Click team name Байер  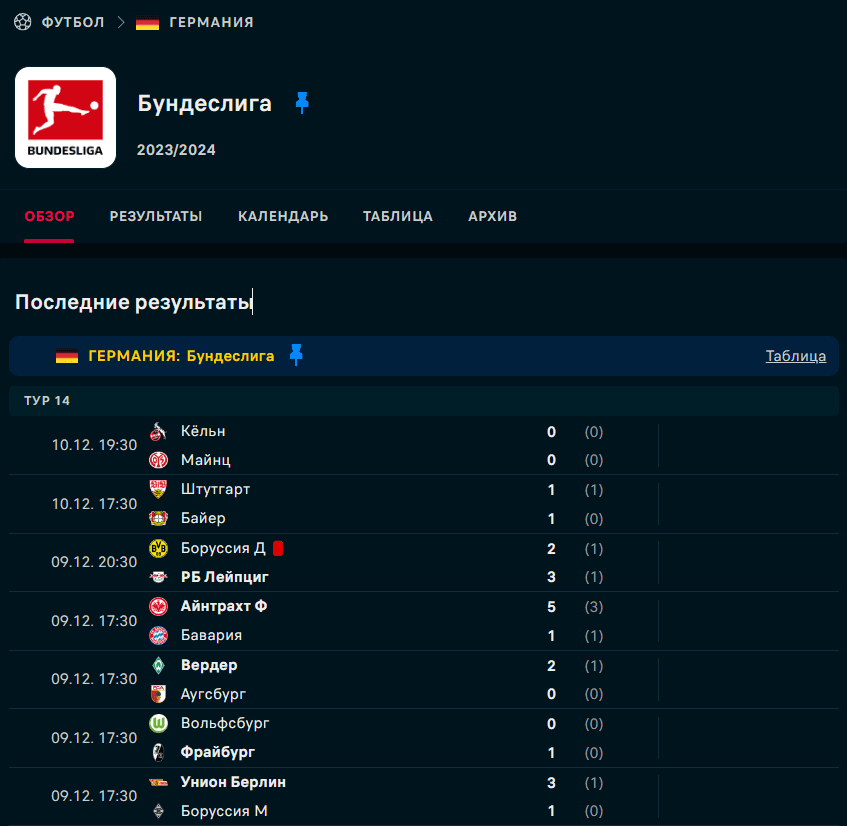(x=203, y=518)
